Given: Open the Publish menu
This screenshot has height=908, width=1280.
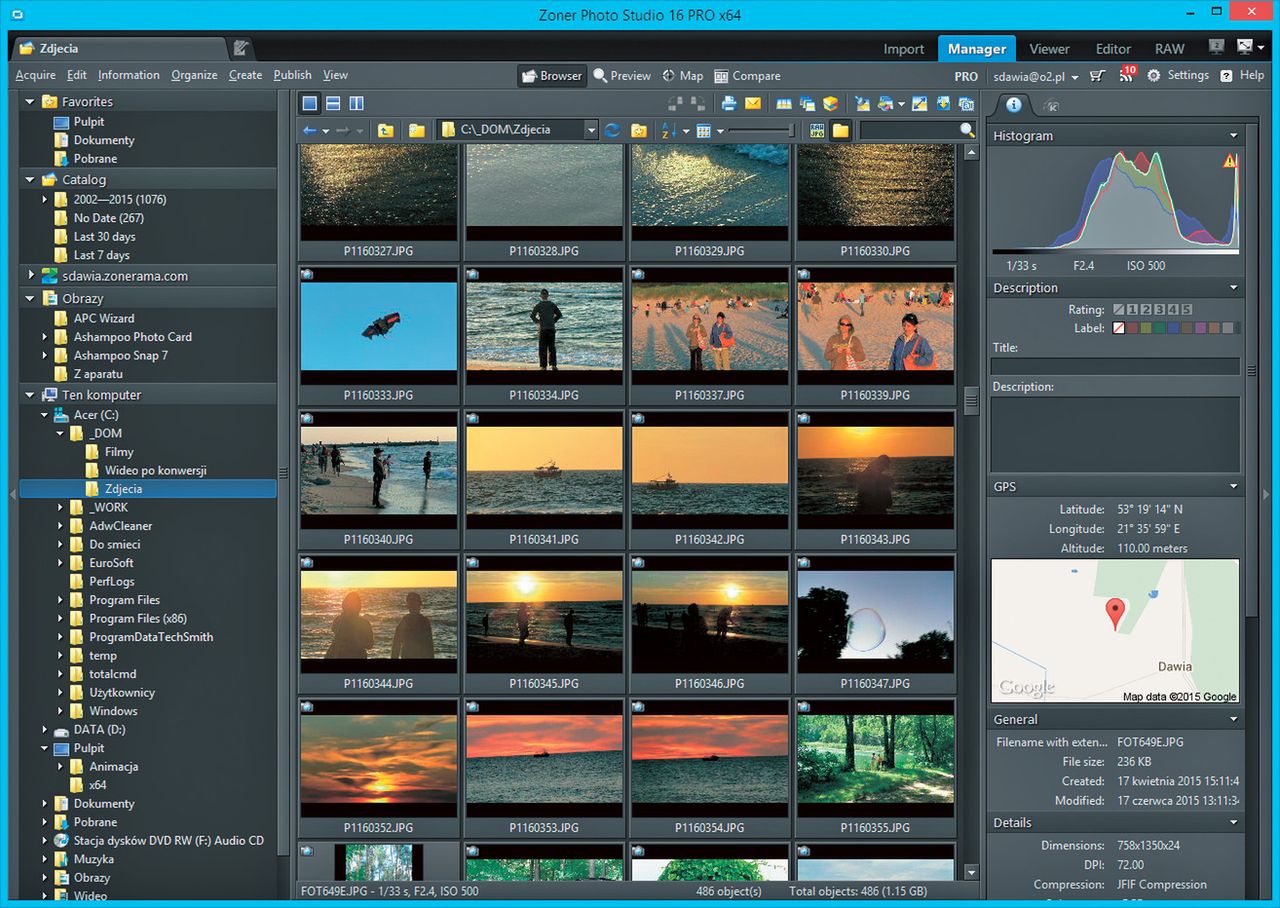Looking at the screenshot, I should [292, 75].
